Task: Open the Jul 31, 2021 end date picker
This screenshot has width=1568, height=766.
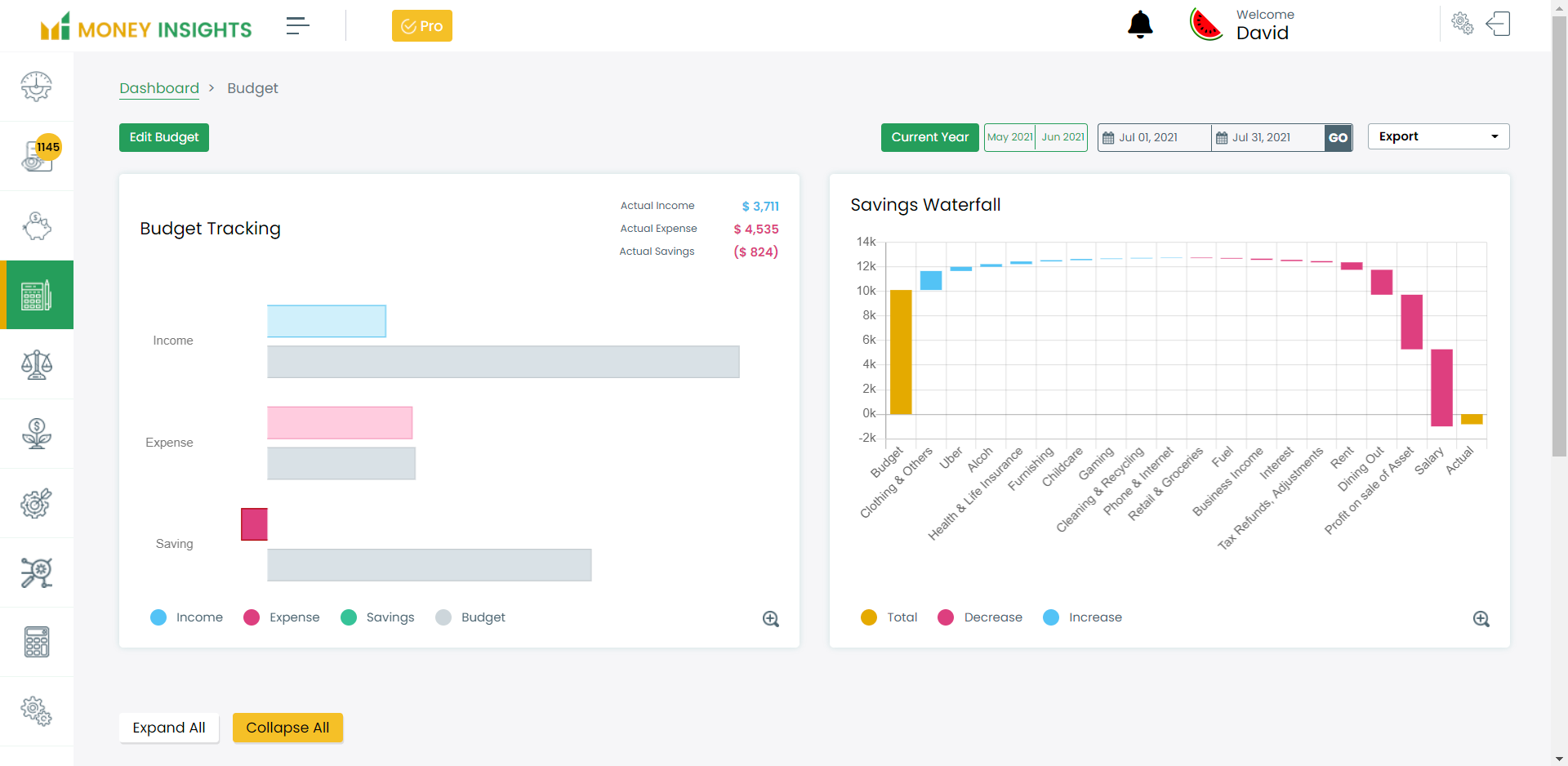Action: pyautogui.click(x=1267, y=137)
